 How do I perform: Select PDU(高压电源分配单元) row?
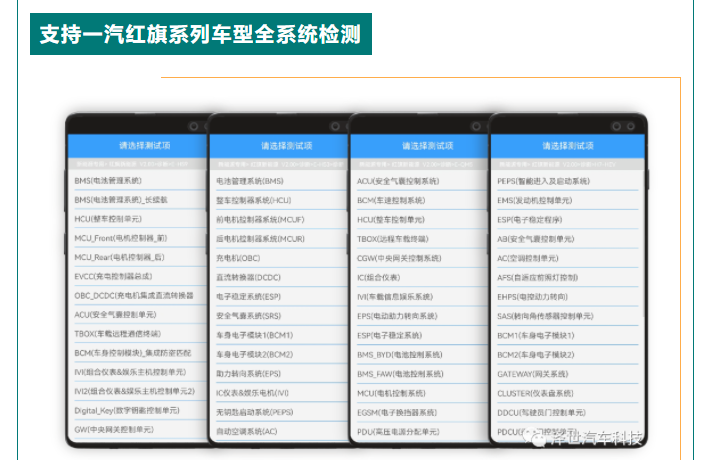[420, 432]
